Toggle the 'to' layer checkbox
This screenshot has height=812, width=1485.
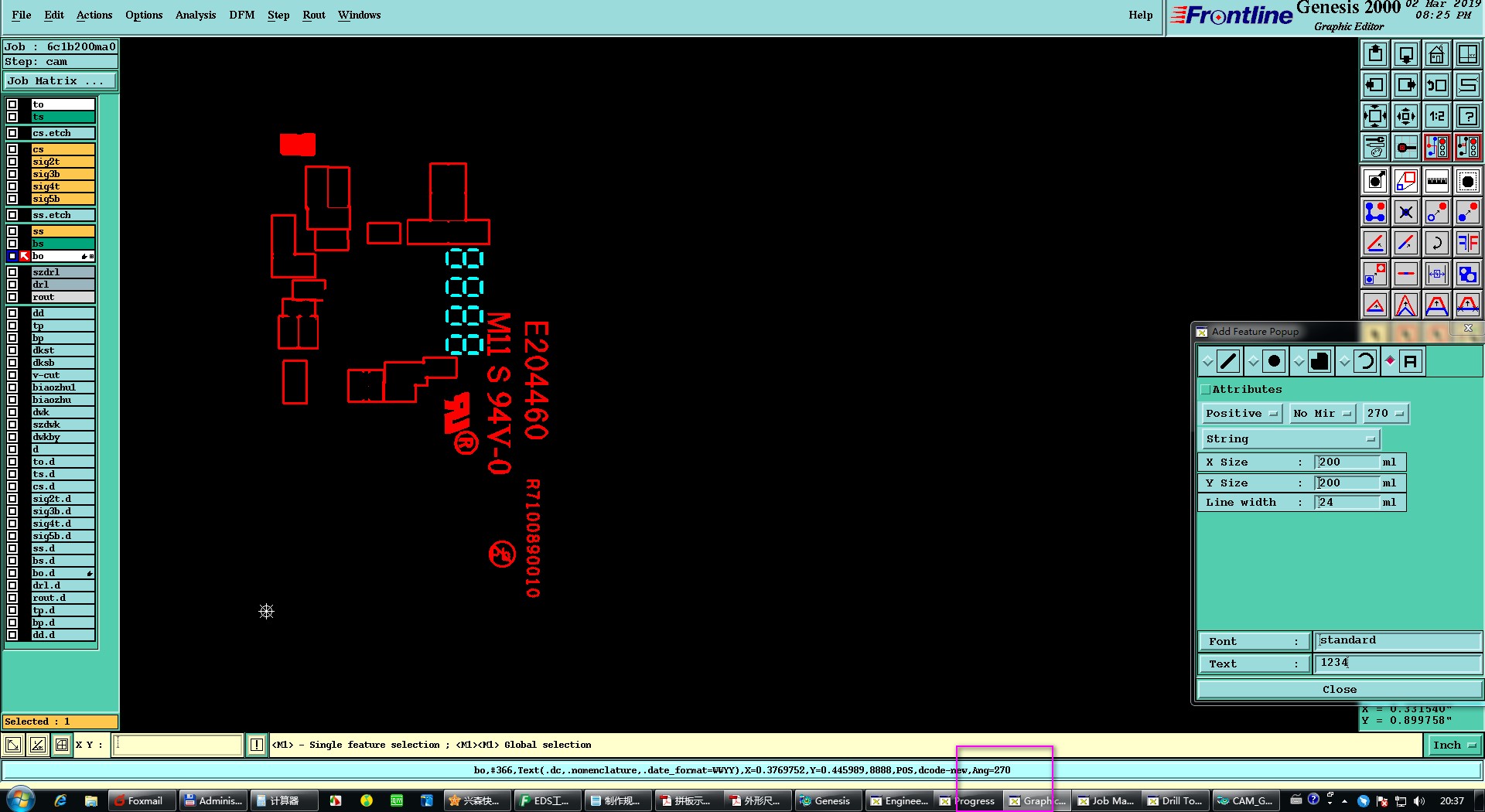tap(12, 104)
